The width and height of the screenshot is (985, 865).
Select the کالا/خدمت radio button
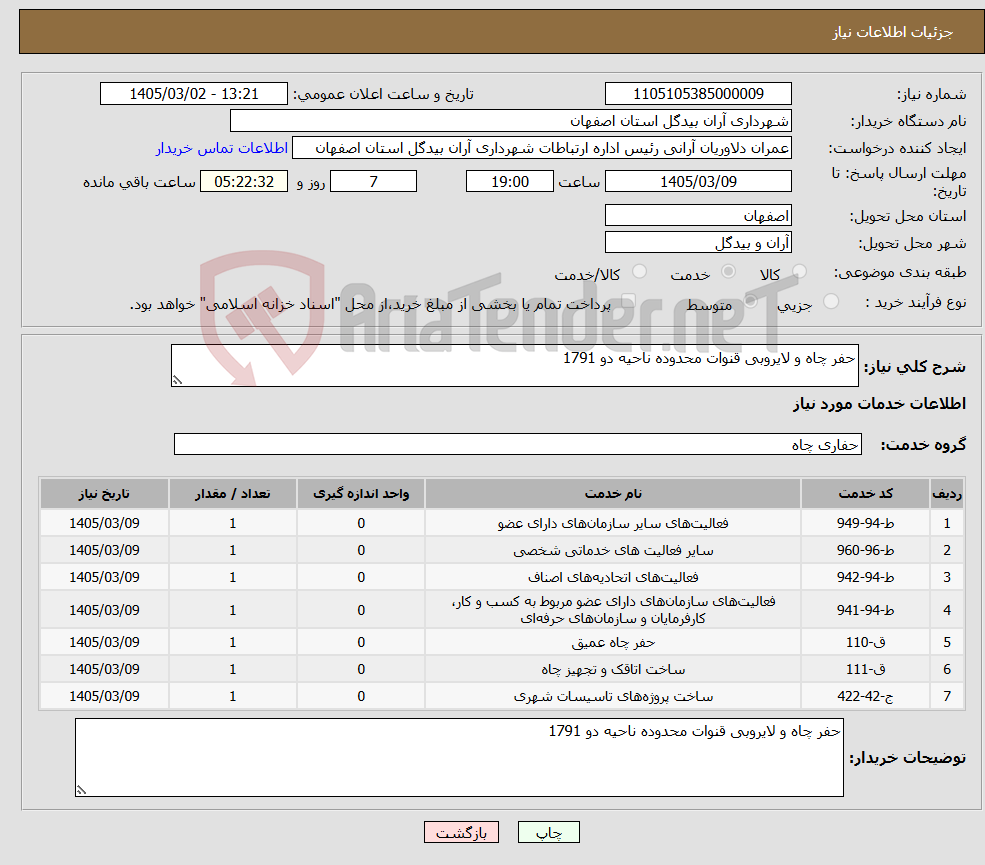click(639, 271)
